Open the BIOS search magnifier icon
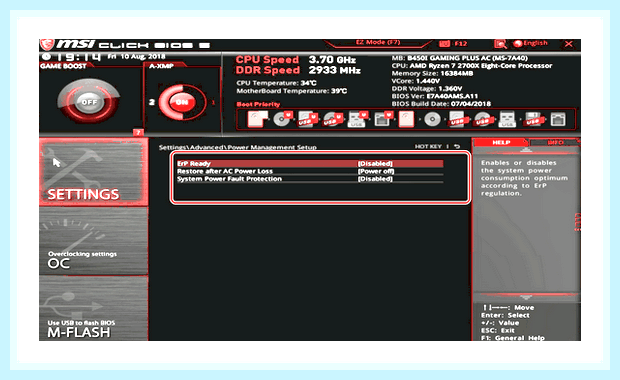The height and width of the screenshot is (380, 620). point(500,44)
